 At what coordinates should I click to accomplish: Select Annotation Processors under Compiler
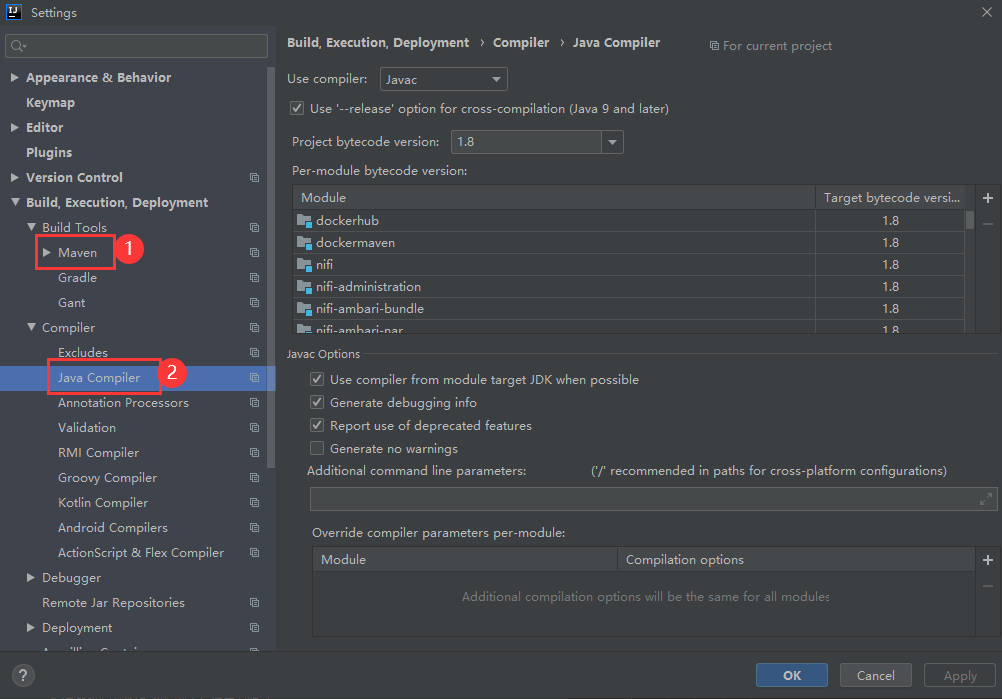[123, 403]
